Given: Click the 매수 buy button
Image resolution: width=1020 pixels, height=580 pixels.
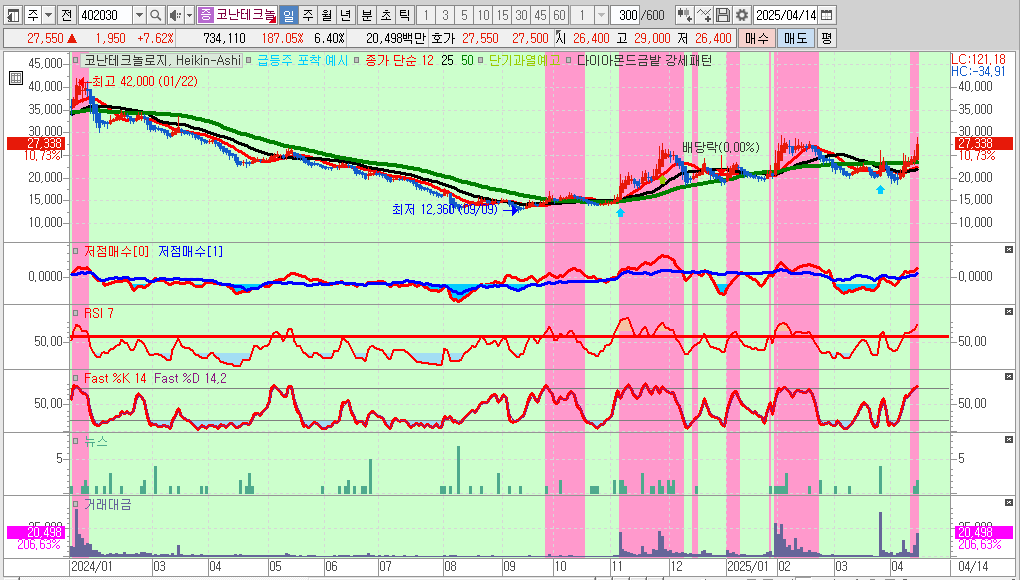Looking at the screenshot, I should [x=756, y=38].
